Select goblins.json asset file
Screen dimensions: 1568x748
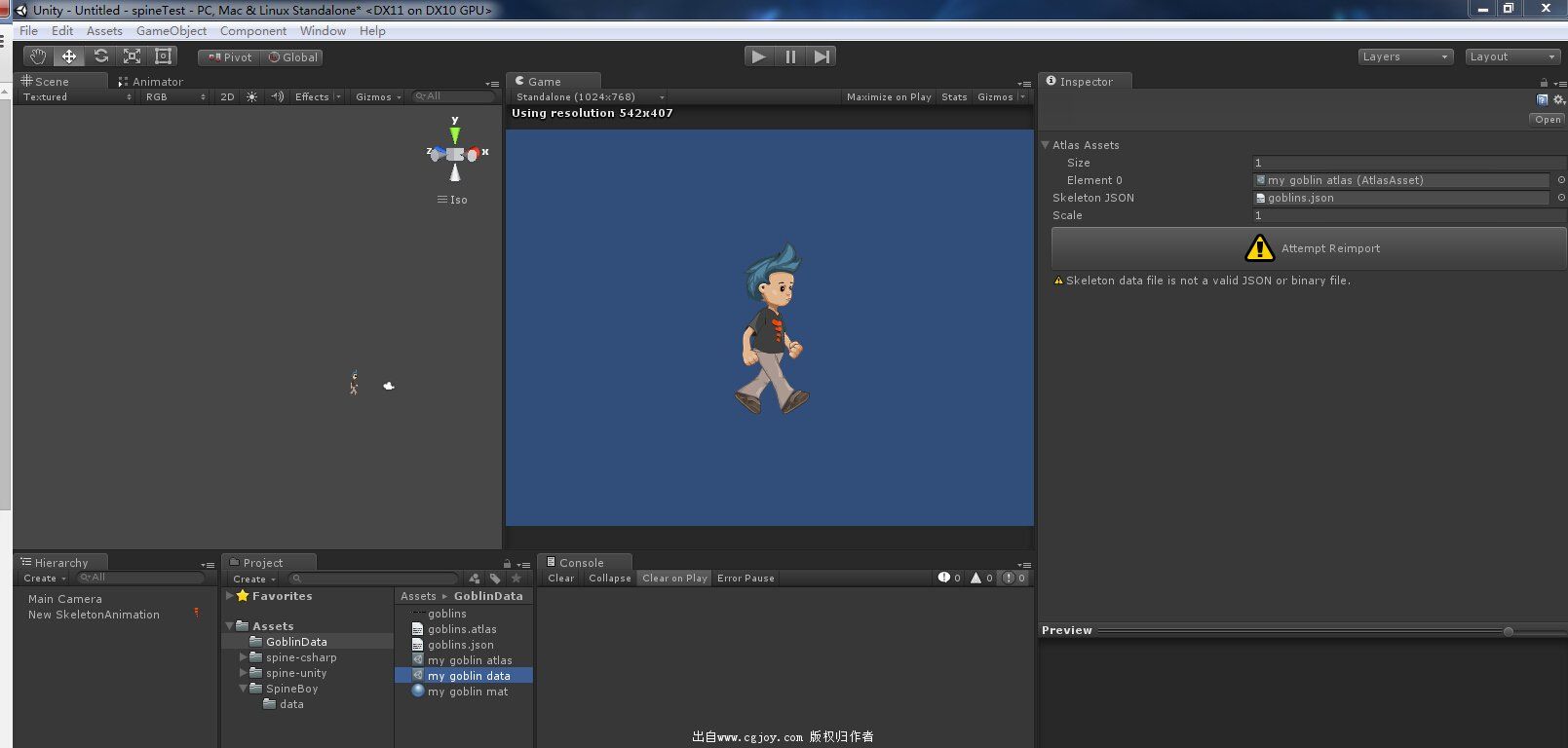pos(460,645)
